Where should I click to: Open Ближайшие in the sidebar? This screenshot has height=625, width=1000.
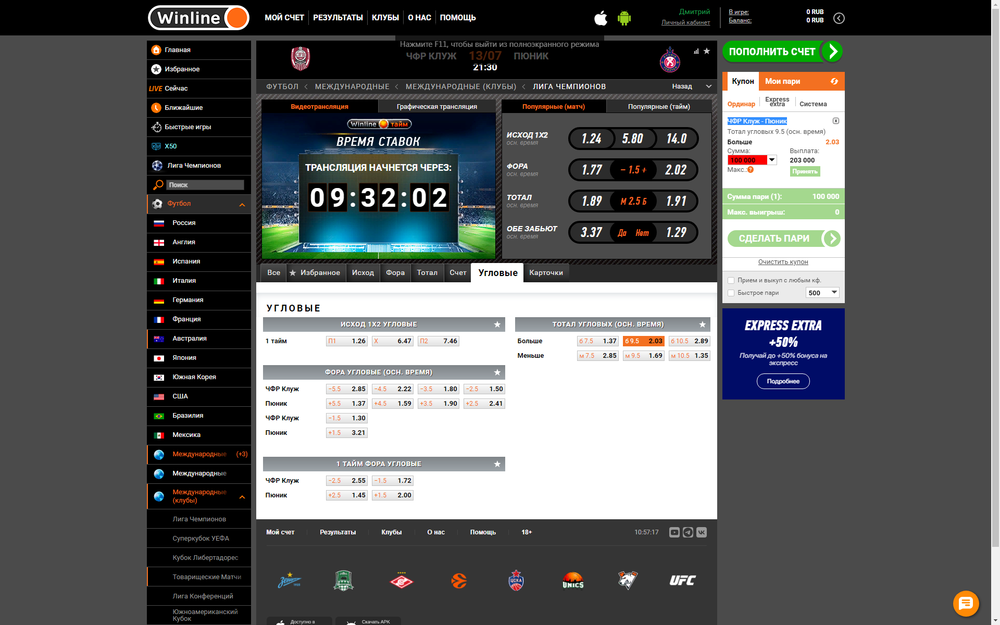199,108
